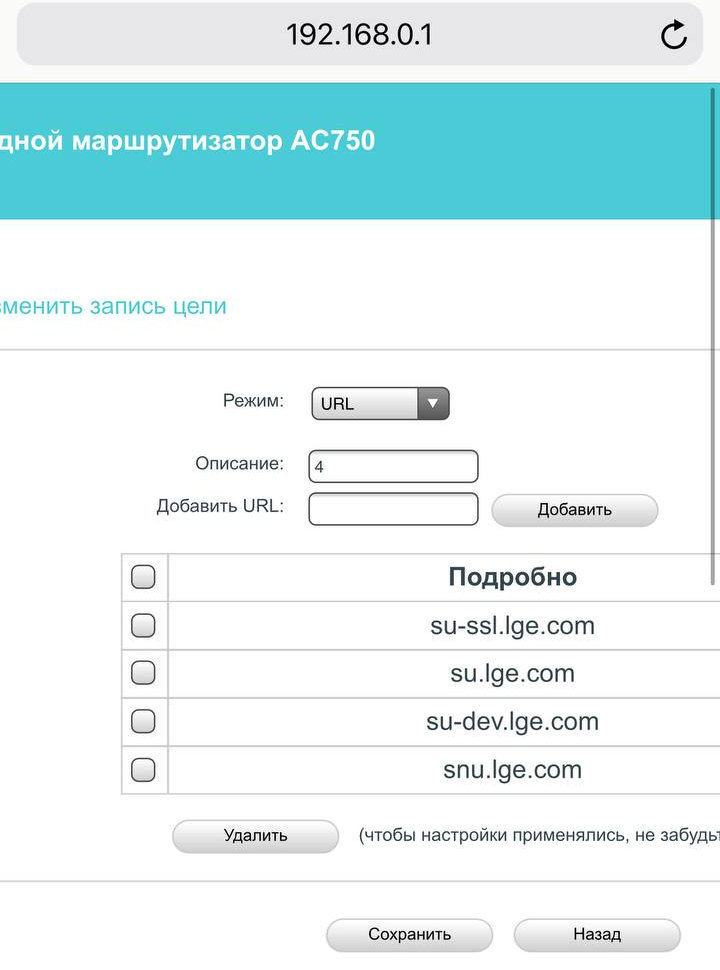Open the Режим URL dropdown
Image resolution: width=720 pixels, height=970 pixels.
(x=380, y=404)
